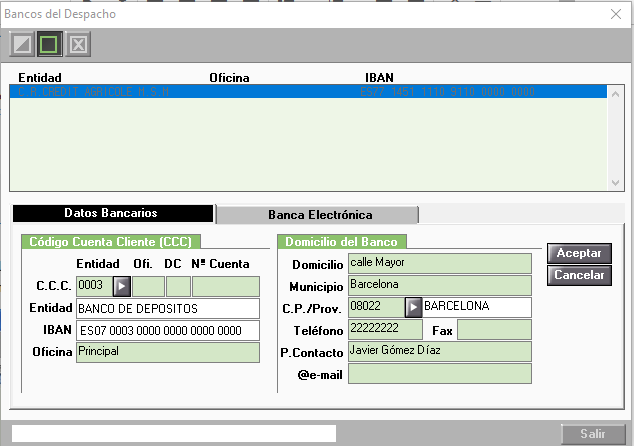Click the Cancelar button
Screen dimensions: 634x446
tap(579, 275)
